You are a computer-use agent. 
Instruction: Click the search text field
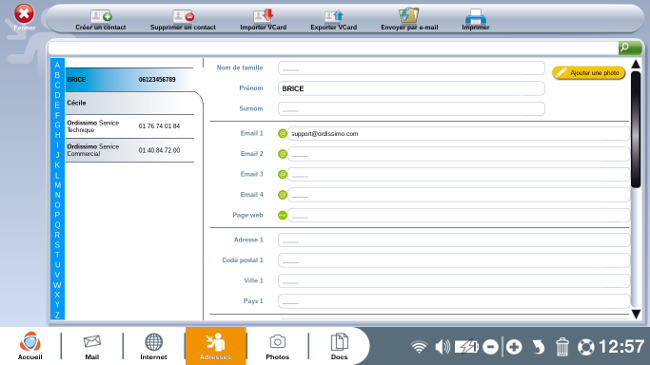tap(333, 48)
